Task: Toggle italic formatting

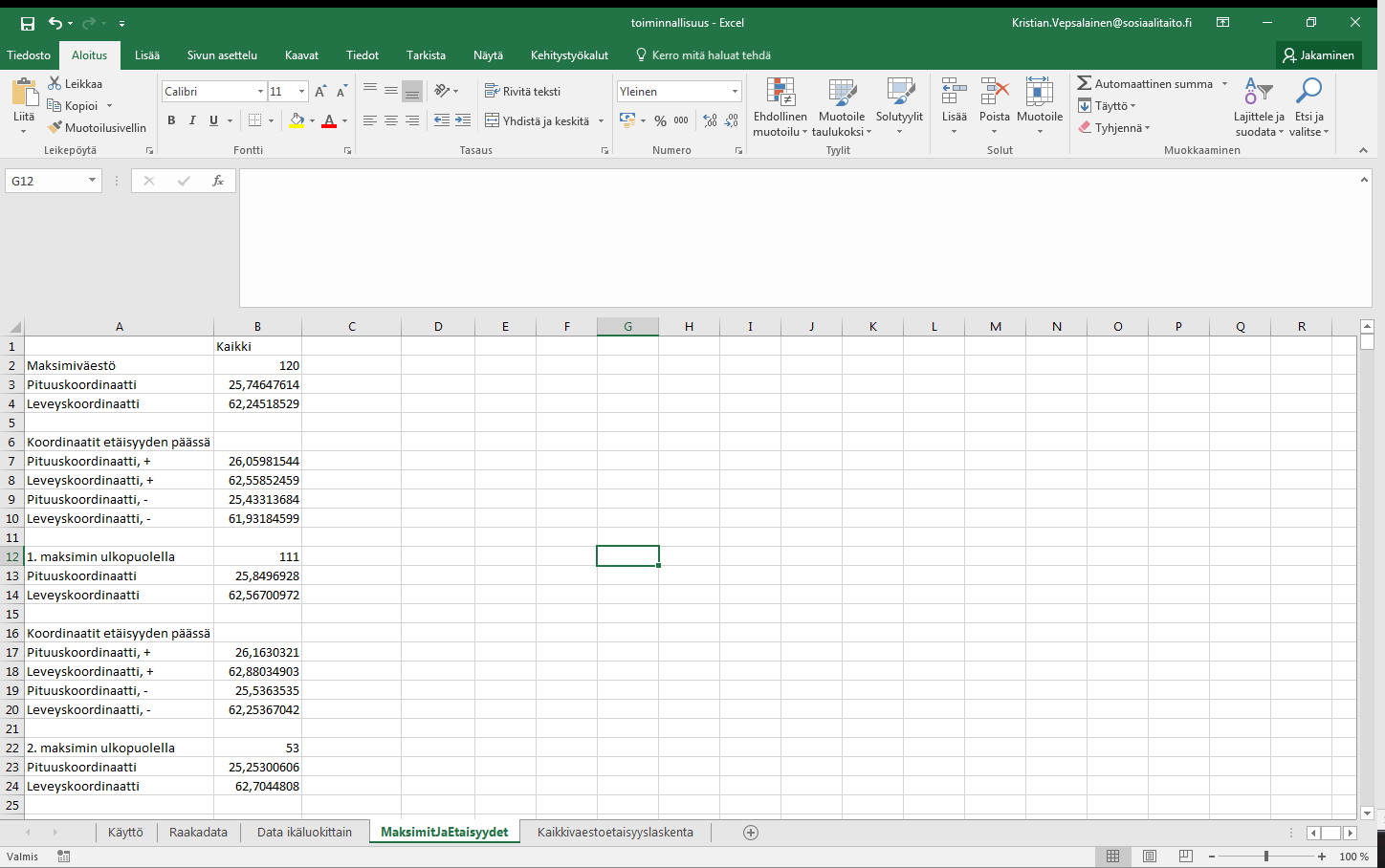Action: pos(192,120)
